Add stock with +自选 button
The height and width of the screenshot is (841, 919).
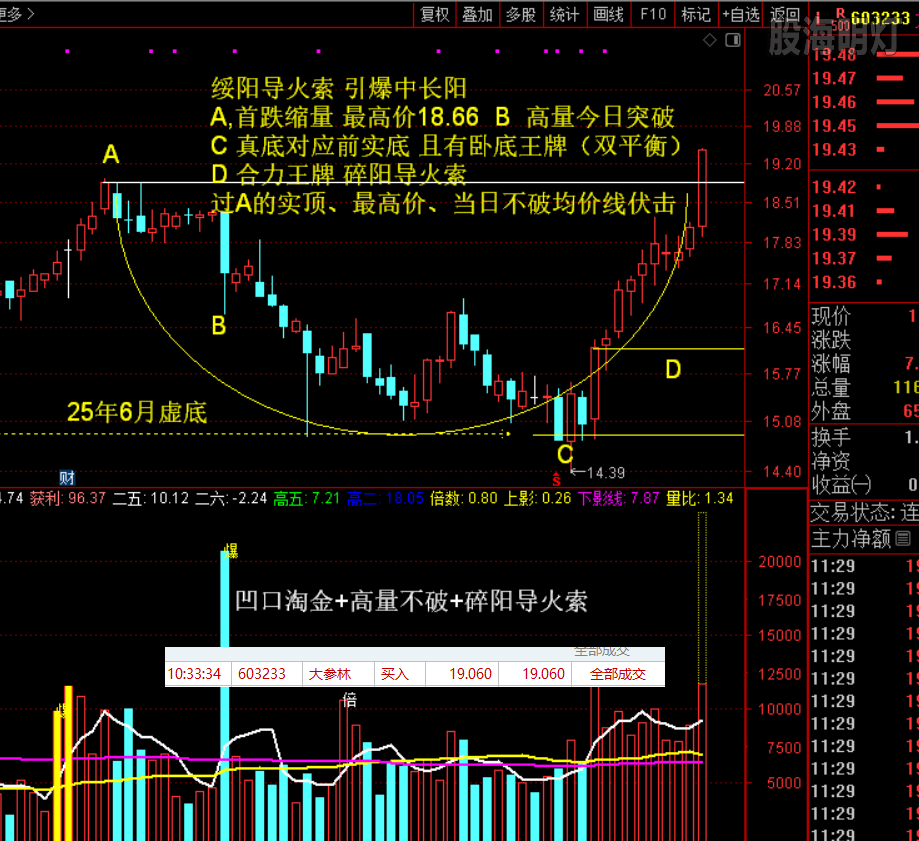pos(741,14)
